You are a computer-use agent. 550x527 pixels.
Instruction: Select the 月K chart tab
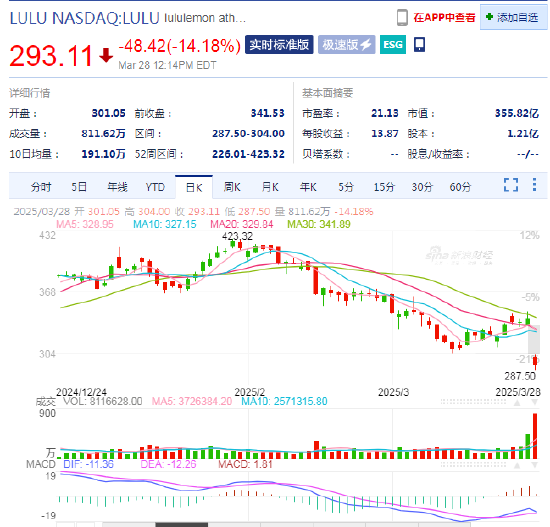pyautogui.click(x=270, y=187)
